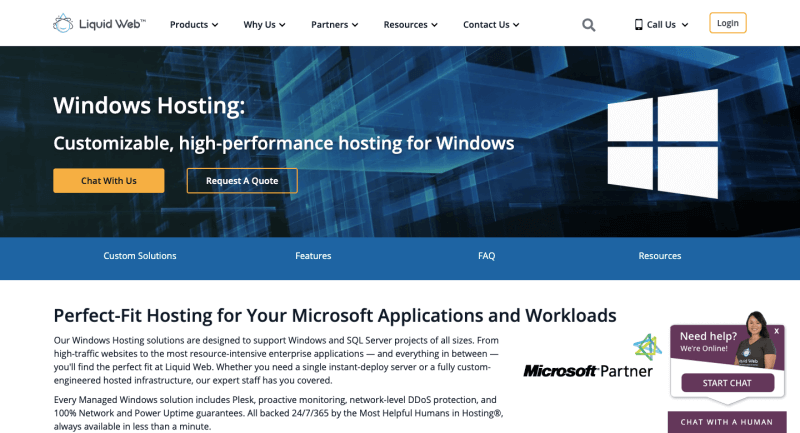Click the phone icon beside Call Us
Viewport: 800px width, 433px height.
pos(638,24)
